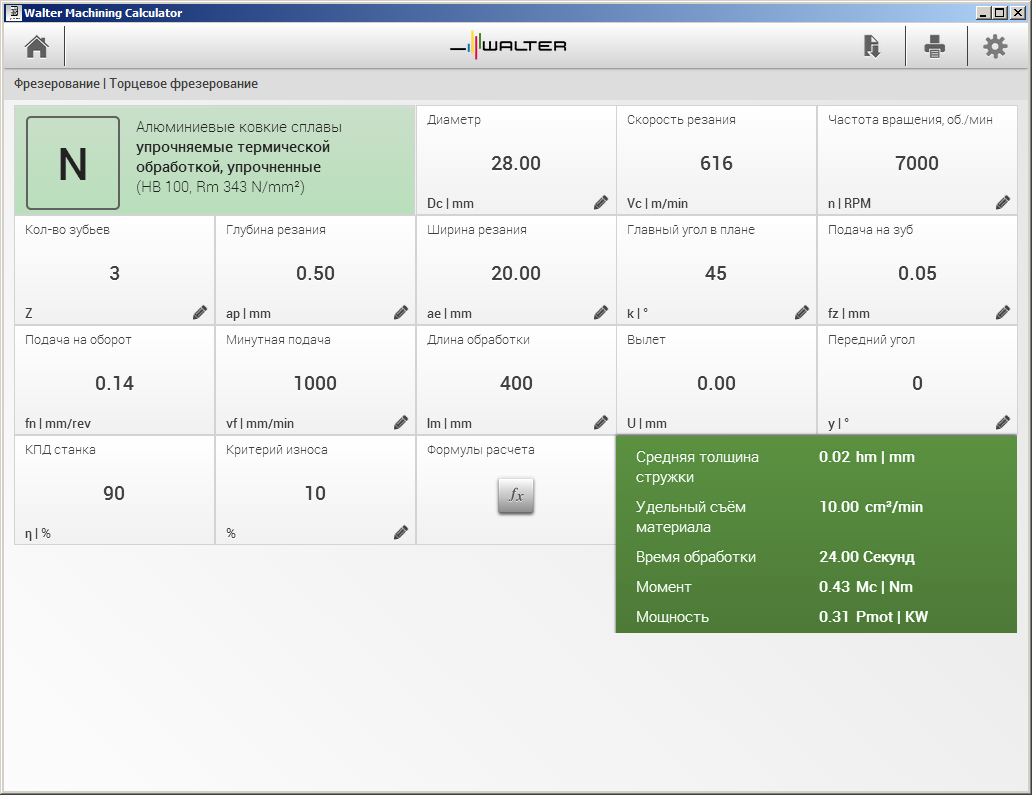
Task: Click the Walter Machining Calculator title bar icon
Action: (x=13, y=13)
